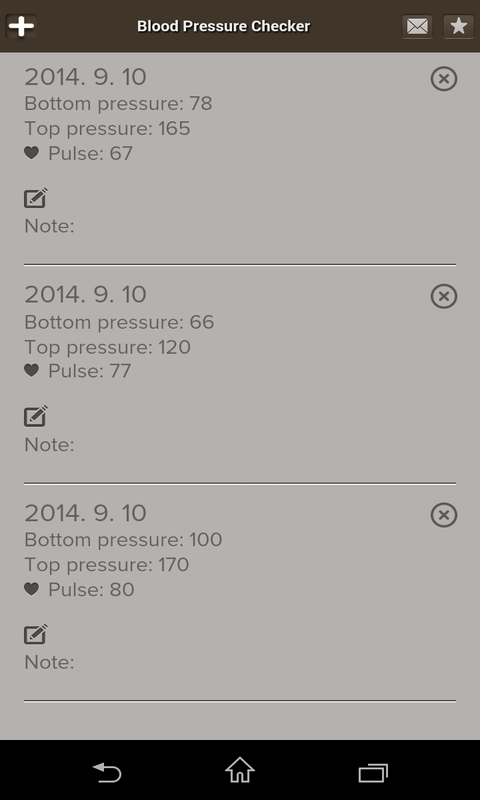Tap the heart icon beside Pulse: 67

32,153
